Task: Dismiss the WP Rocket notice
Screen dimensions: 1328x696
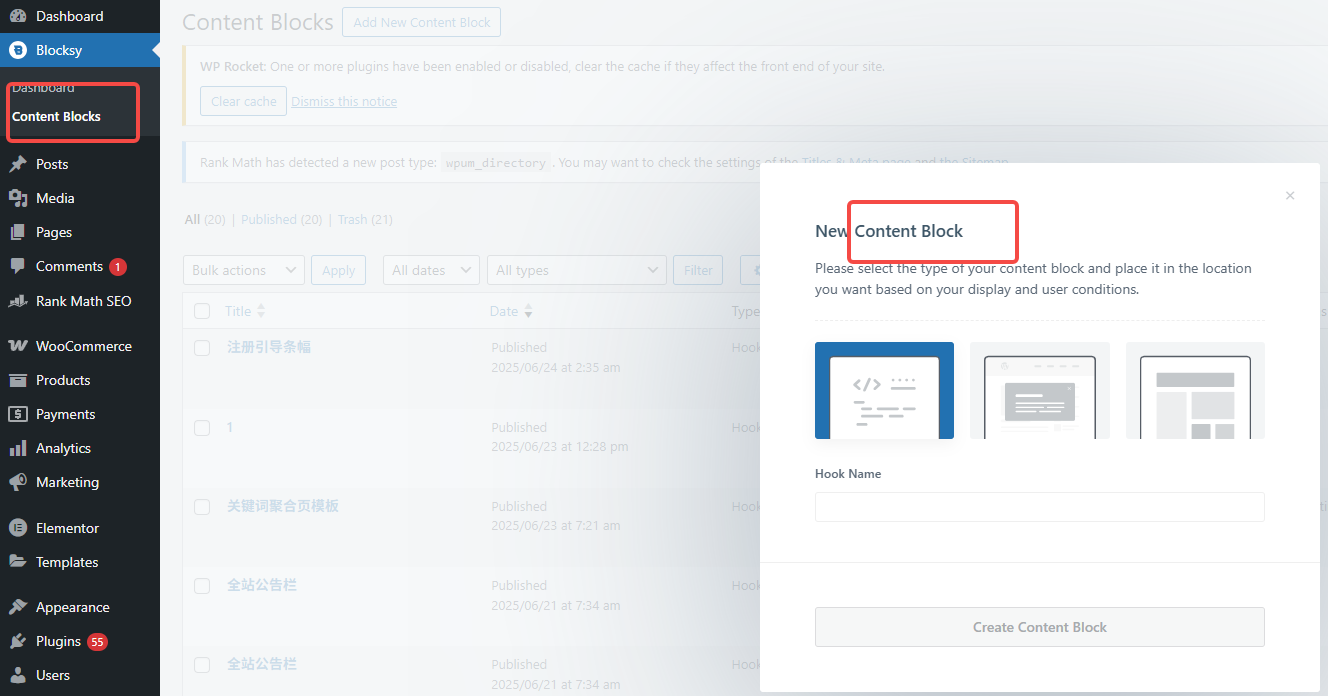Action: coord(344,101)
